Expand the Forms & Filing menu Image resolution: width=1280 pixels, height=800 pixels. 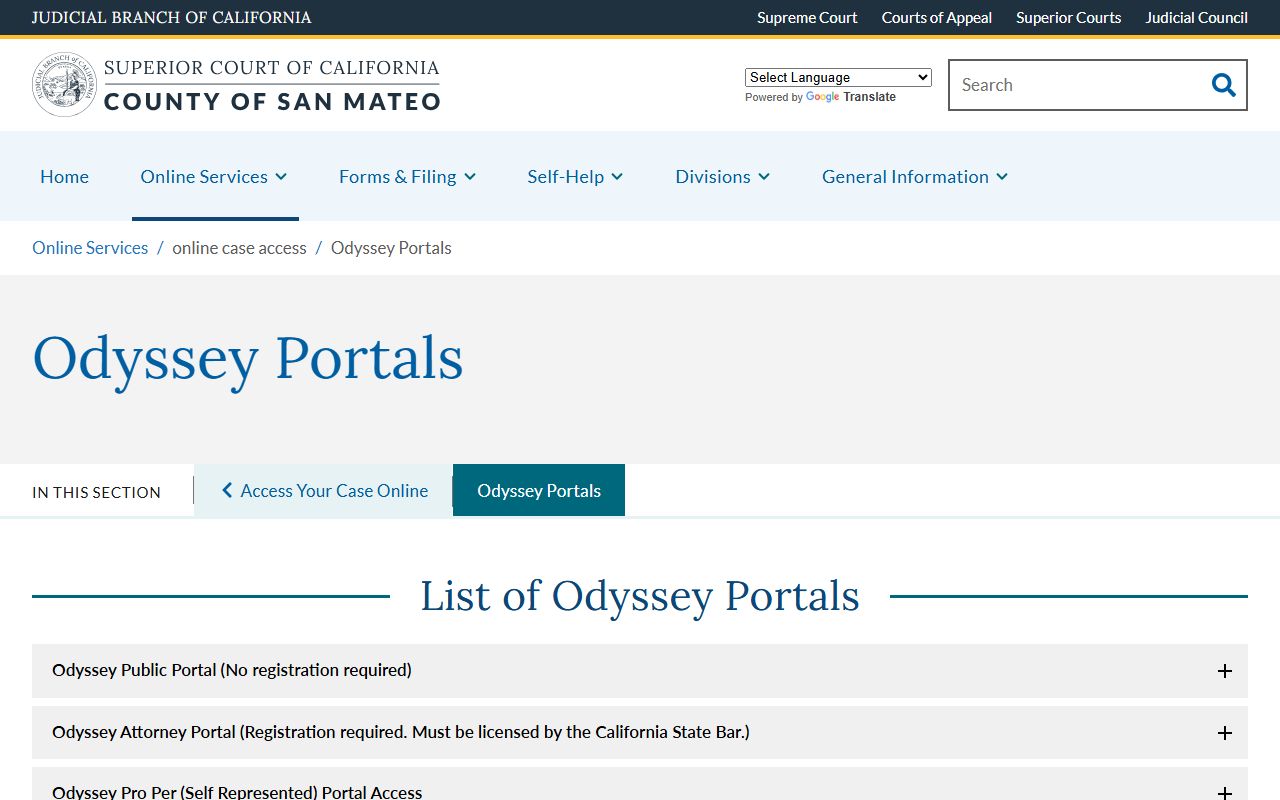pyautogui.click(x=408, y=177)
